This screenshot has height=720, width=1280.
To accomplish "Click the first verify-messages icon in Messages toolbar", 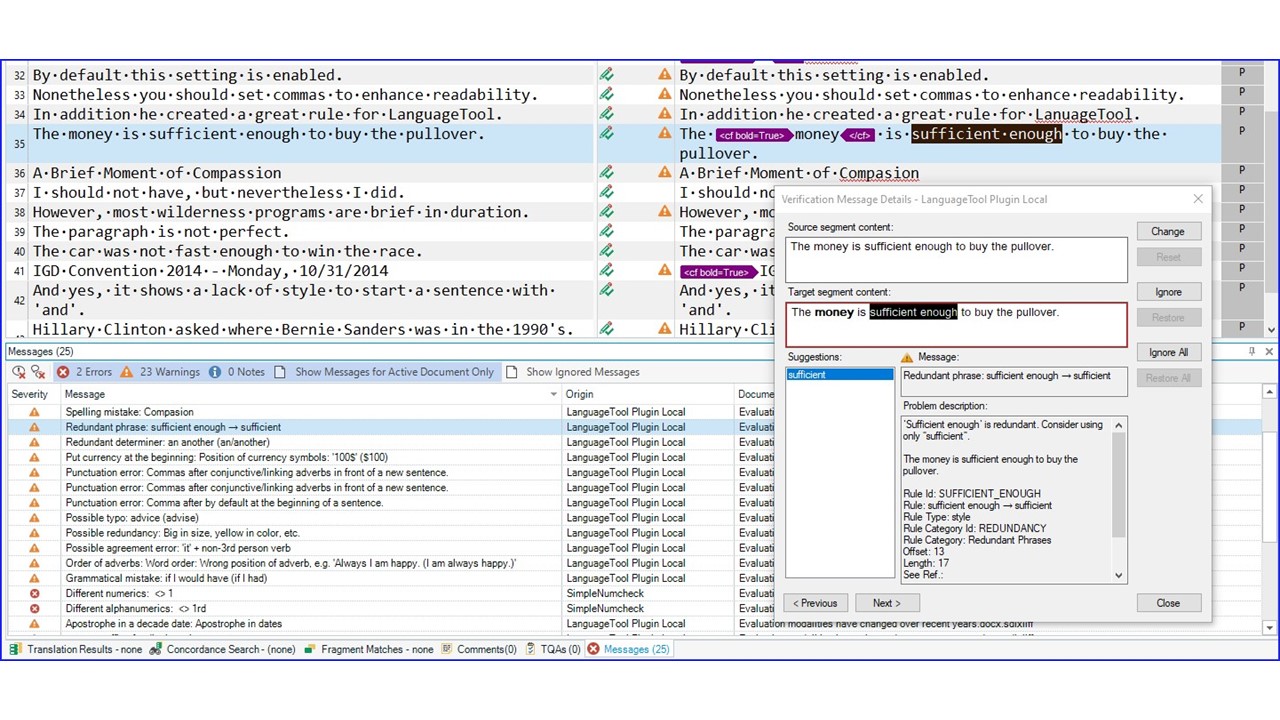I will [x=19, y=372].
